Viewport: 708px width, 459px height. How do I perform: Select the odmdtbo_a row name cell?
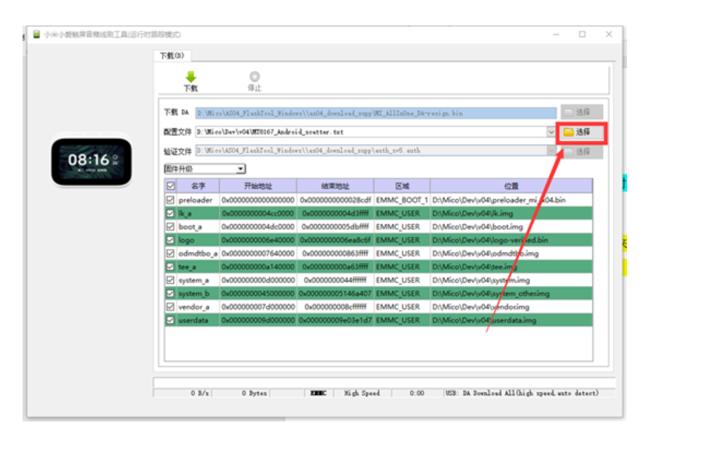(x=198, y=253)
